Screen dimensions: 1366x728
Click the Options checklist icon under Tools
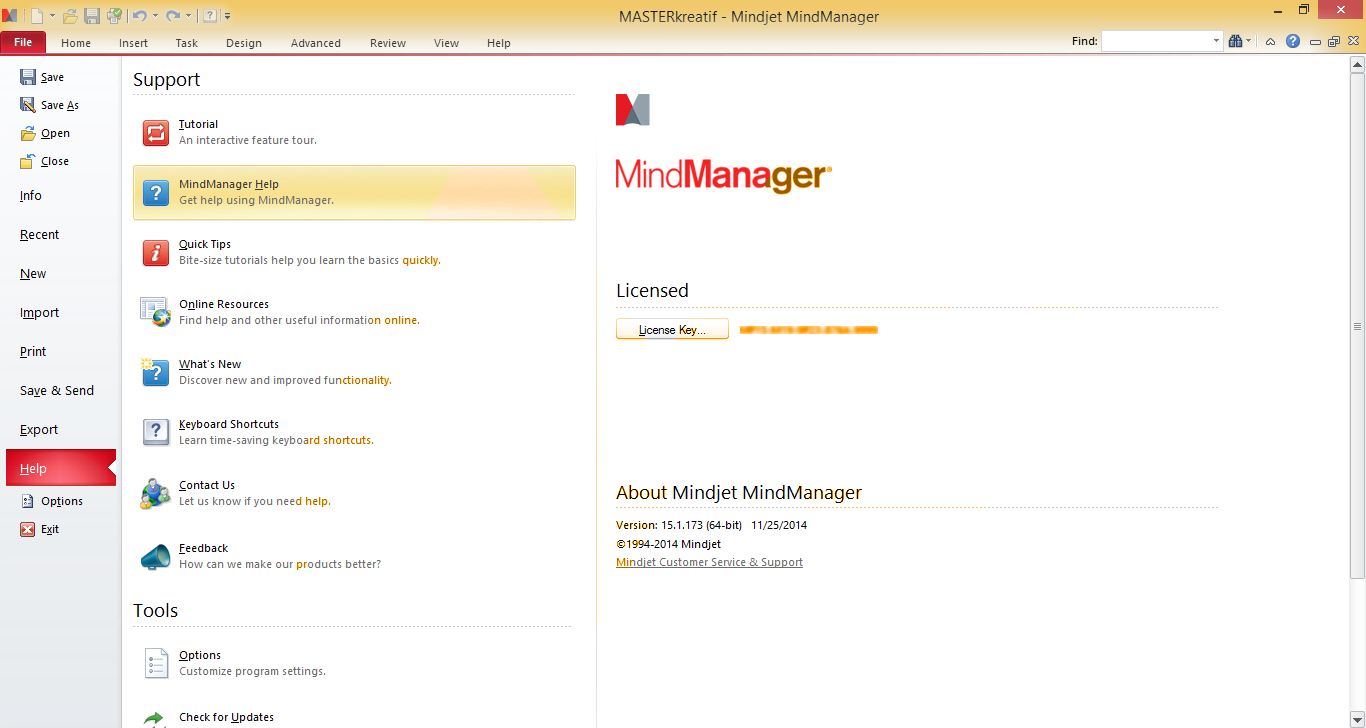[x=156, y=664]
